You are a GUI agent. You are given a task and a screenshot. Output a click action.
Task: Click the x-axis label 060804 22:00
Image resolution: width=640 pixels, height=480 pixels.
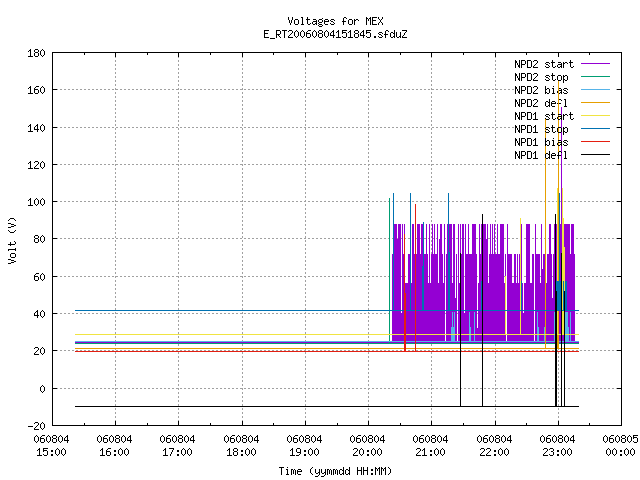pos(494,446)
